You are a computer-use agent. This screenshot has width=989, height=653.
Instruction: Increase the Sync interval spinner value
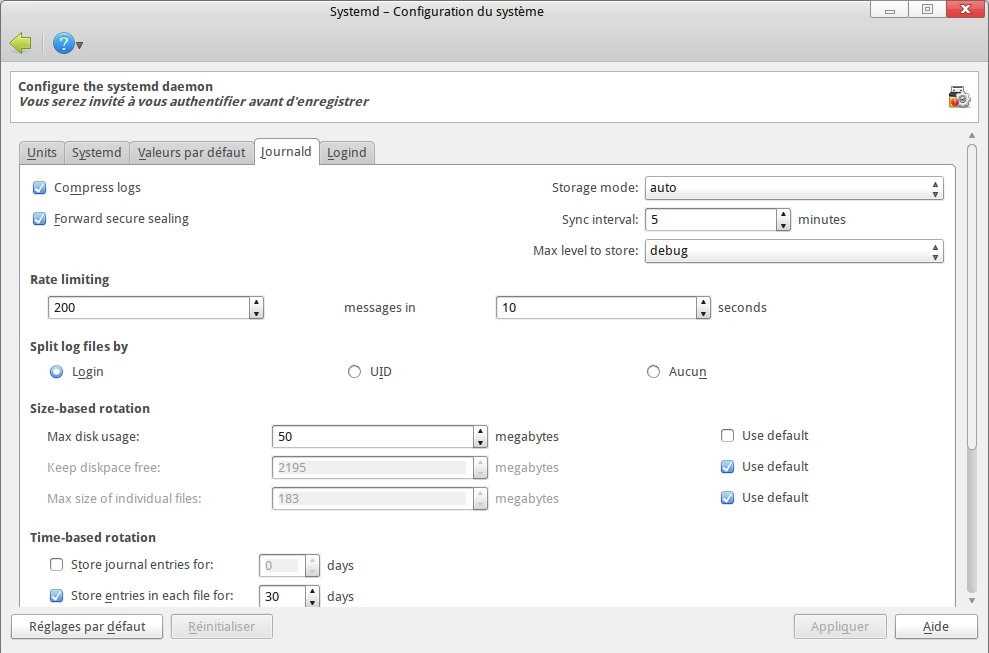[x=783, y=214]
